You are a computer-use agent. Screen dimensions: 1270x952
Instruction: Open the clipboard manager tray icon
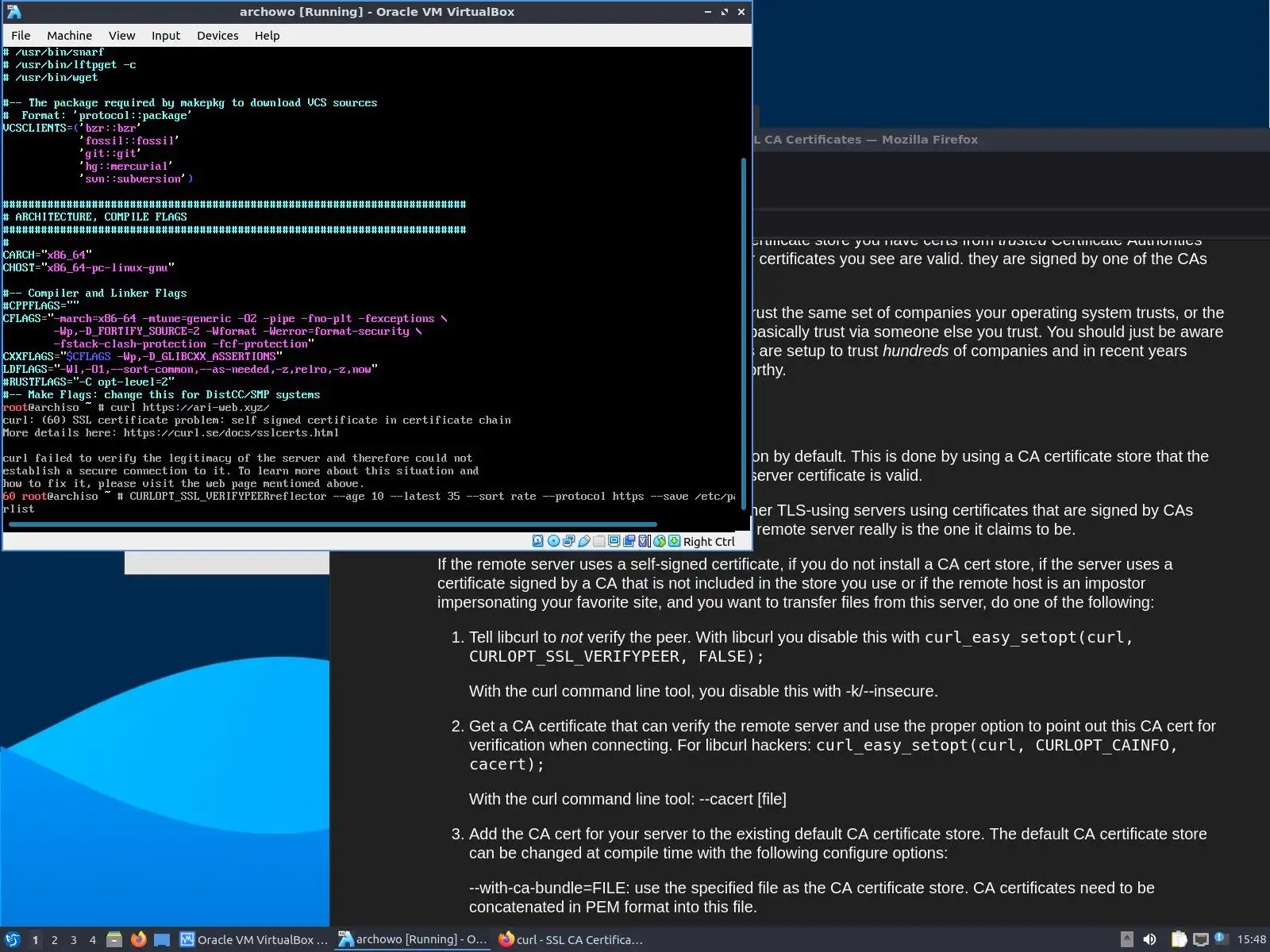click(1180, 940)
